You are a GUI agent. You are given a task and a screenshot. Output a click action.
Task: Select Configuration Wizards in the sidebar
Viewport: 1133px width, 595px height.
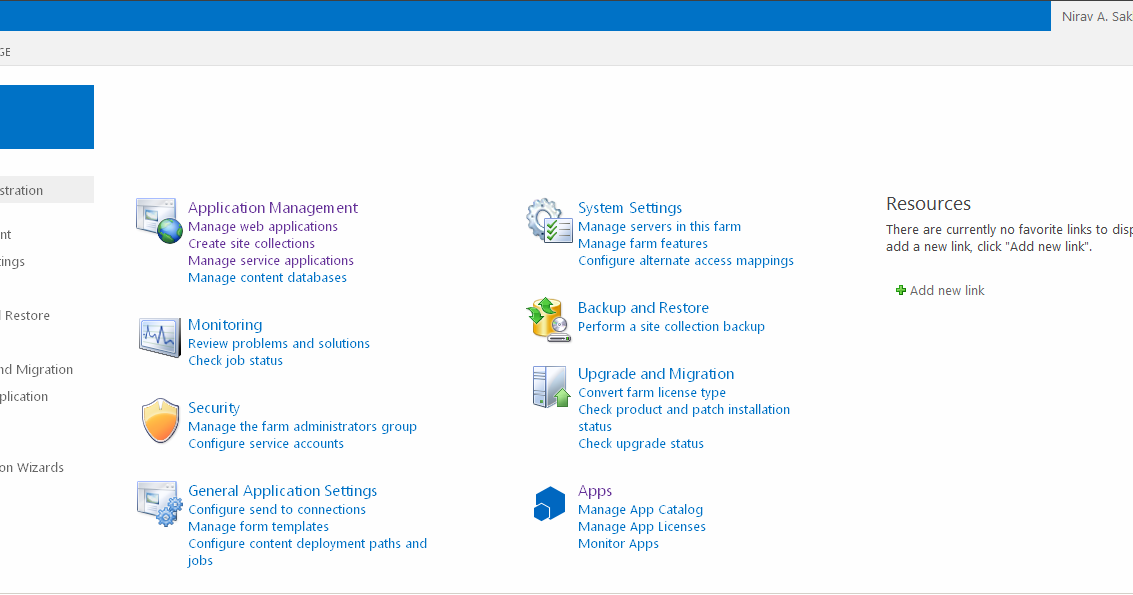click(x=32, y=467)
